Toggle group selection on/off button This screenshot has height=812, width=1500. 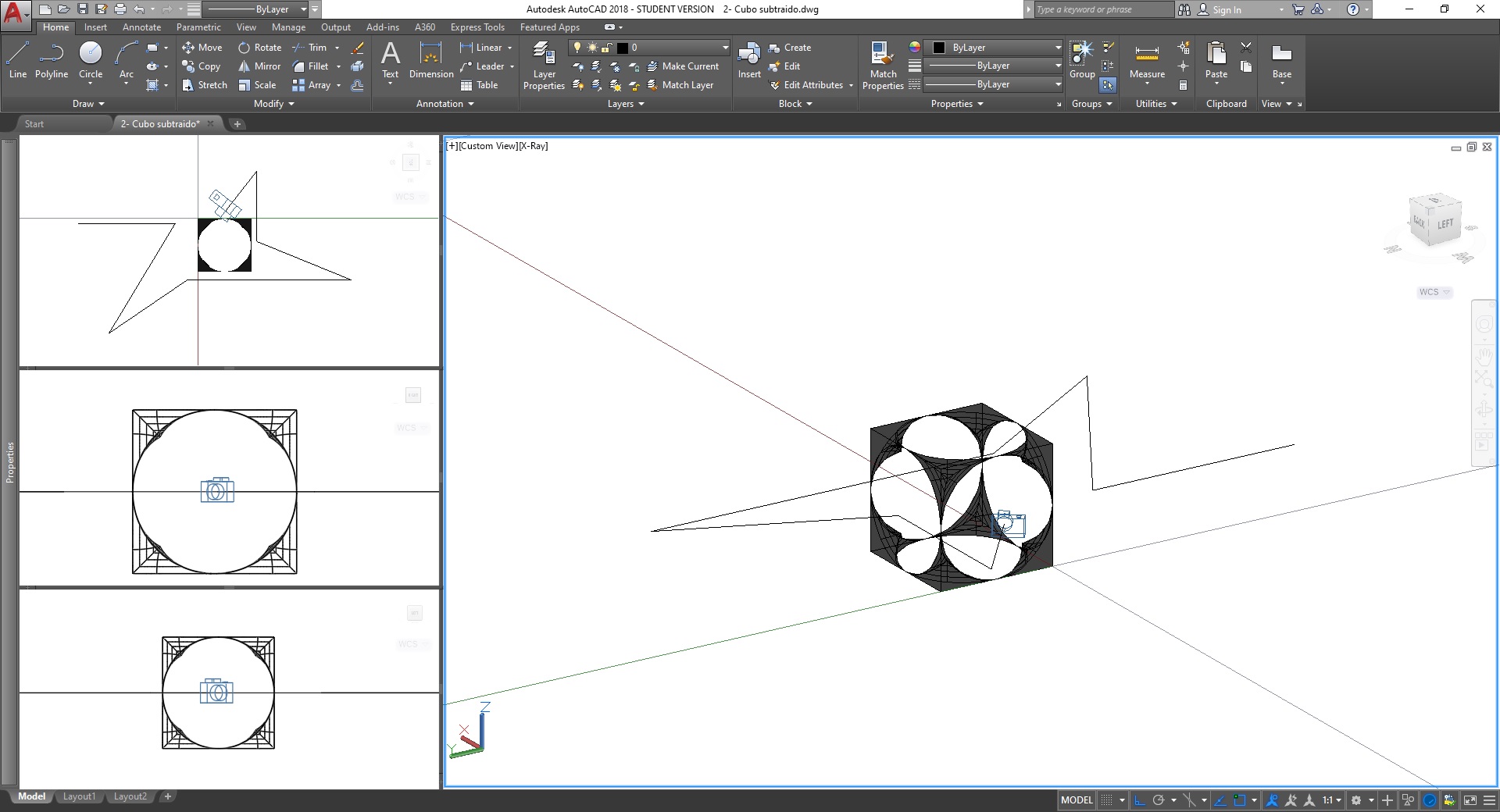(x=1108, y=85)
